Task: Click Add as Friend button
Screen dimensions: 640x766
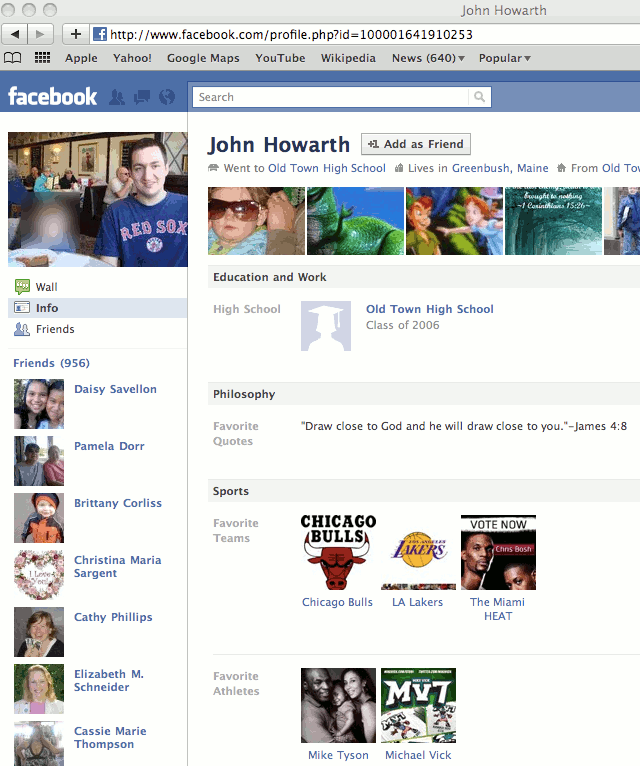Action: [x=416, y=144]
